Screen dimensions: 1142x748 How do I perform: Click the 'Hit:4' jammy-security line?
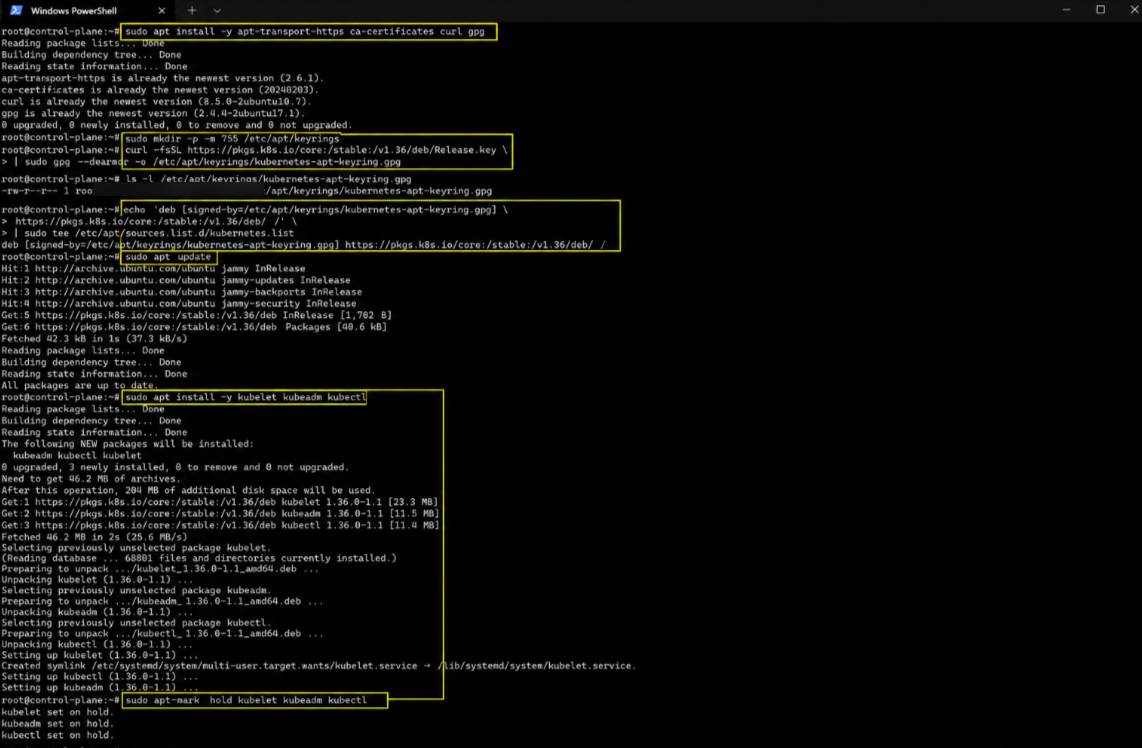coord(179,303)
